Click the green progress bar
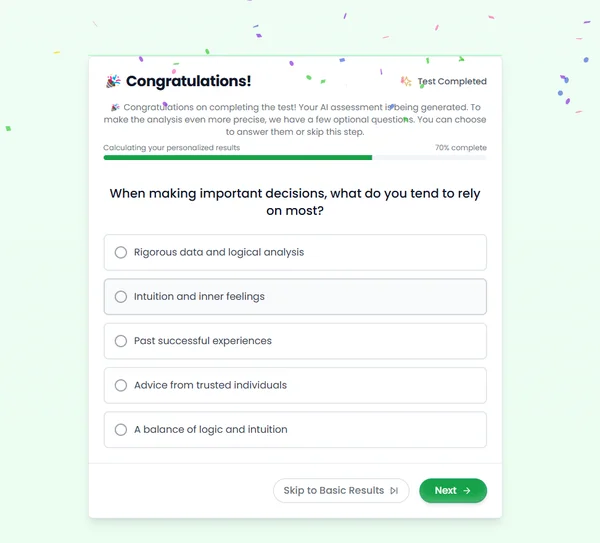Image resolution: width=600 pixels, height=543 pixels. tap(238, 158)
